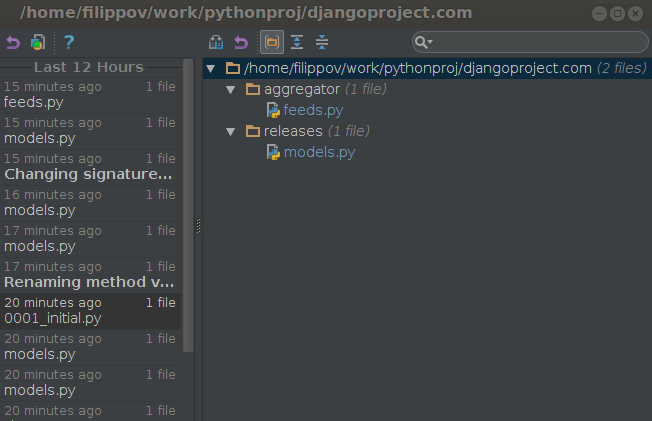Click the search magnifier dropdown icon
Screen dimensions: 652x421
coord(424,42)
